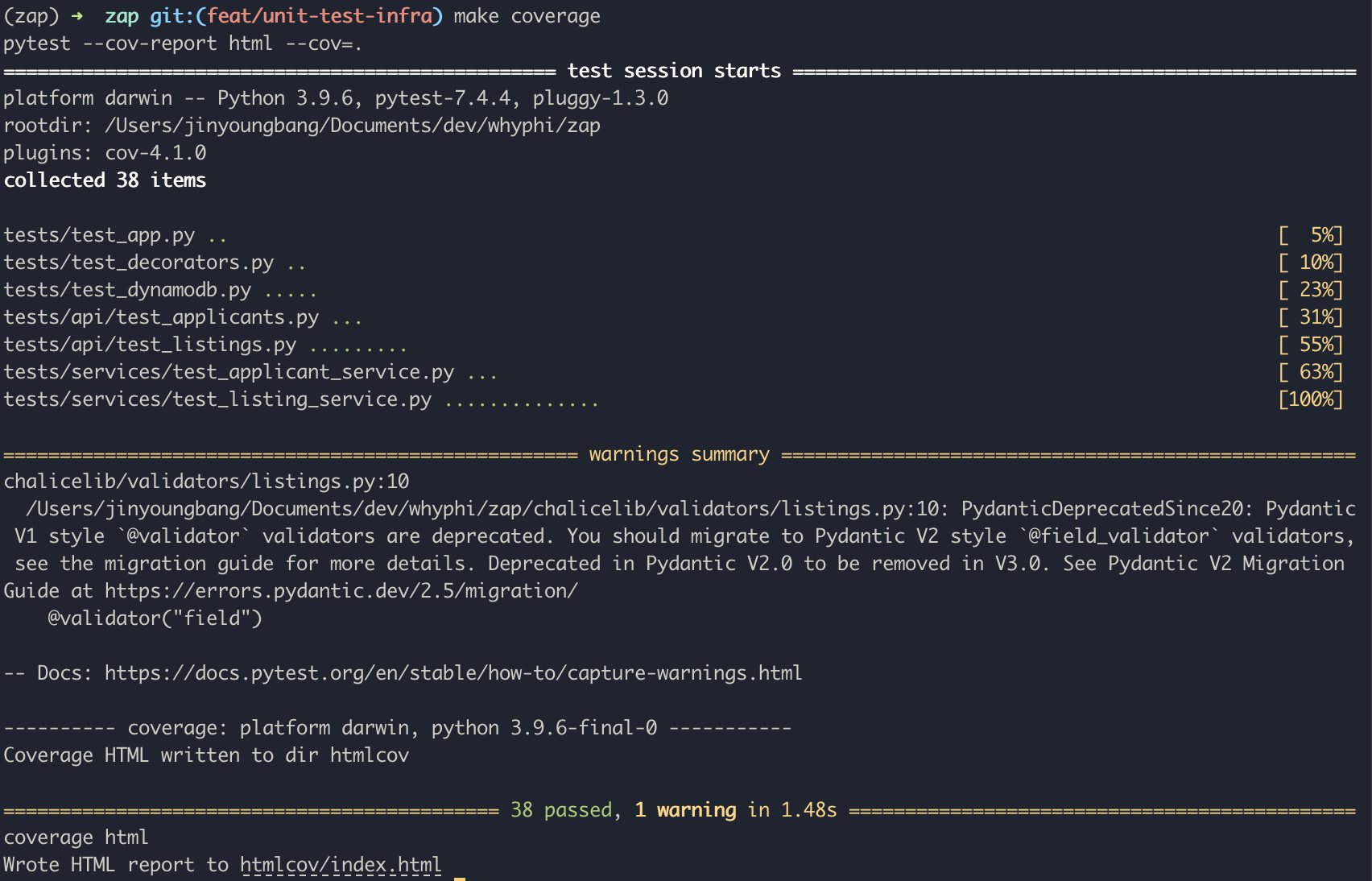Click the tests/test_app.py path
This screenshot has height=881, width=1372.
99,235
